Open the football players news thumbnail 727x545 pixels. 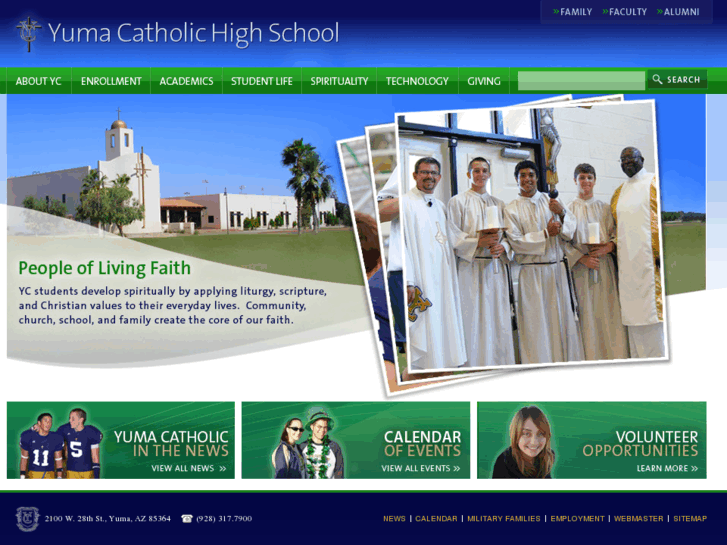60,443
